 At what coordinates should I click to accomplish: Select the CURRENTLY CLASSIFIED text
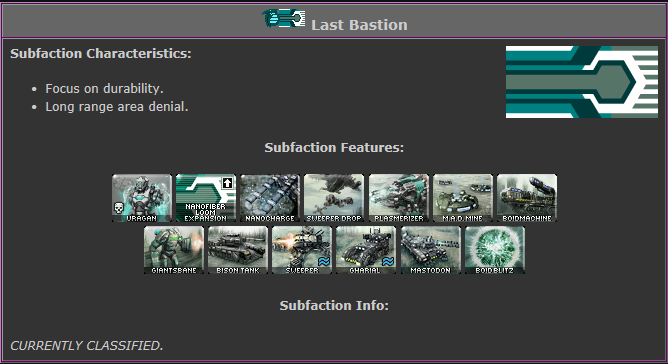point(87,346)
